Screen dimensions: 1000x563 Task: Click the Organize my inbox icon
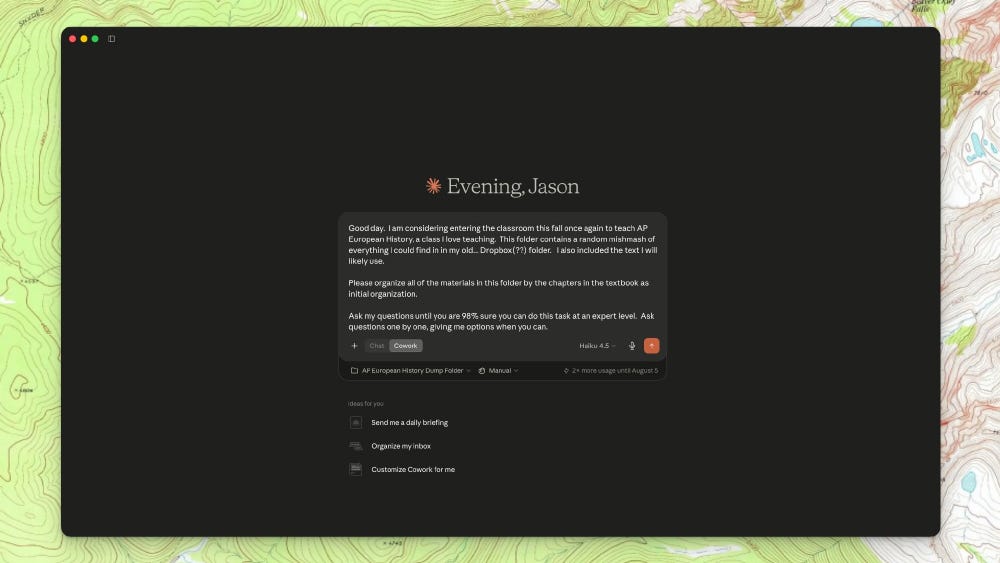click(x=356, y=446)
